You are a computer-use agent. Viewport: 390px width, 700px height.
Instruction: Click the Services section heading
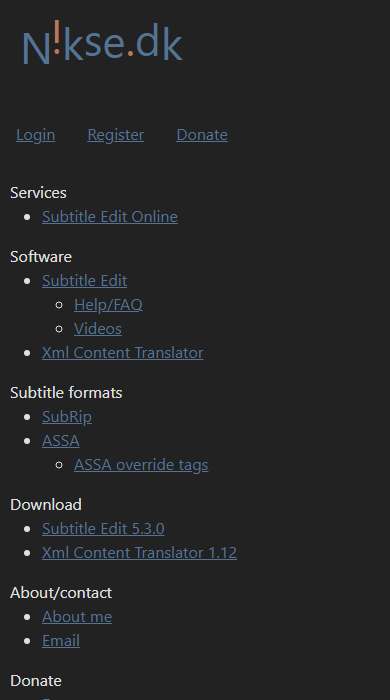38,193
